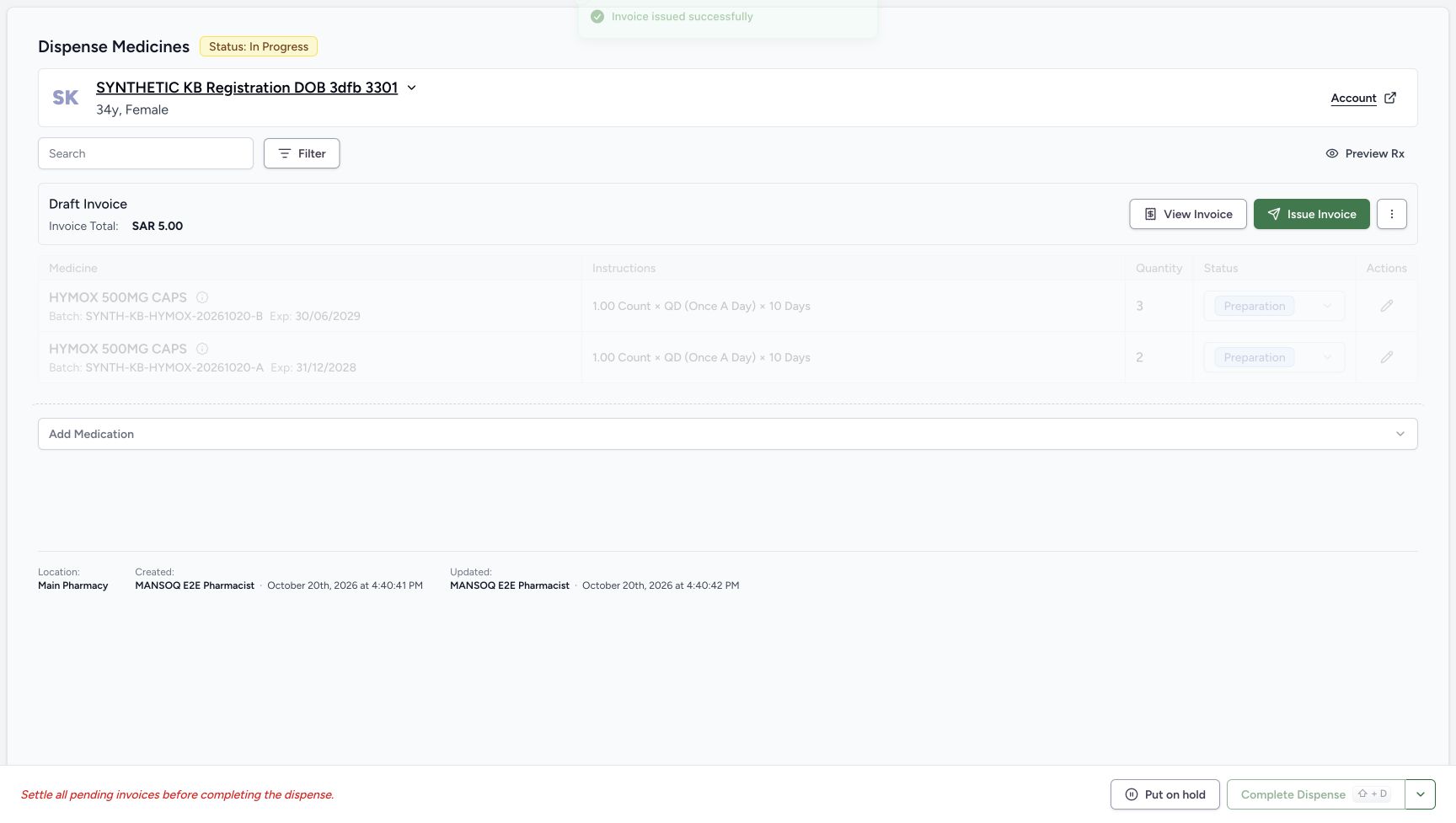Image resolution: width=1456 pixels, height=823 pixels.
Task: Expand the patient name dropdown chevron
Action: (411, 88)
